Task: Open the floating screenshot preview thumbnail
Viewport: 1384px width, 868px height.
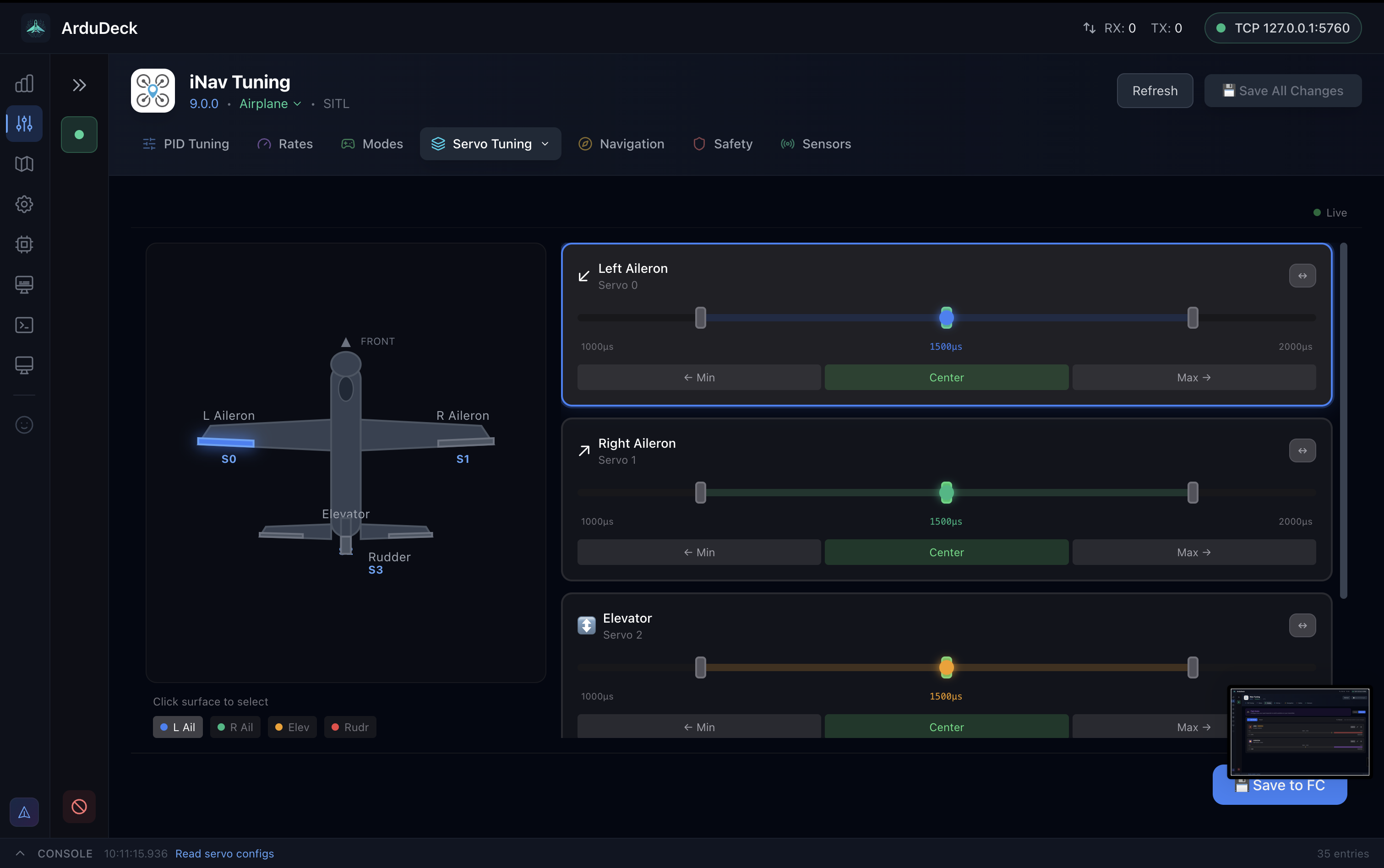Action: (x=1300, y=732)
